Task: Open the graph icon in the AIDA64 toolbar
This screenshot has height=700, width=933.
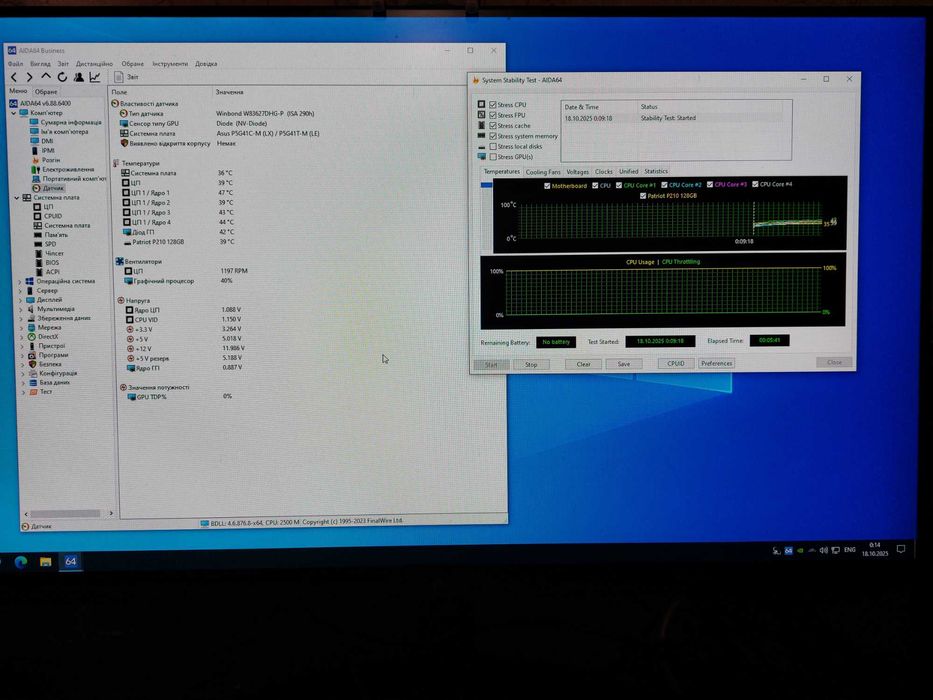Action: tap(95, 77)
